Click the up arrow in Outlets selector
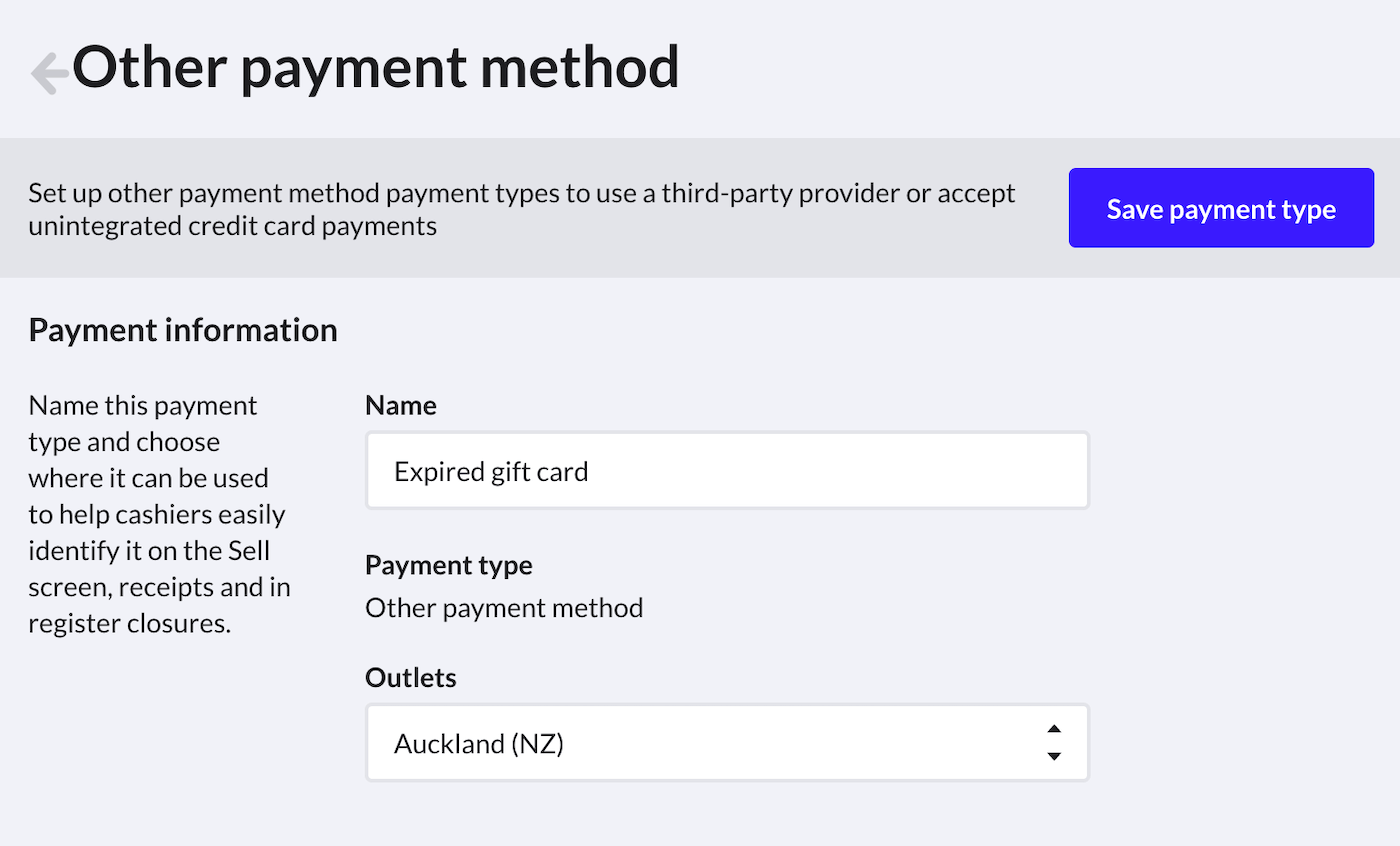The height and width of the screenshot is (846, 1400). 1053,729
